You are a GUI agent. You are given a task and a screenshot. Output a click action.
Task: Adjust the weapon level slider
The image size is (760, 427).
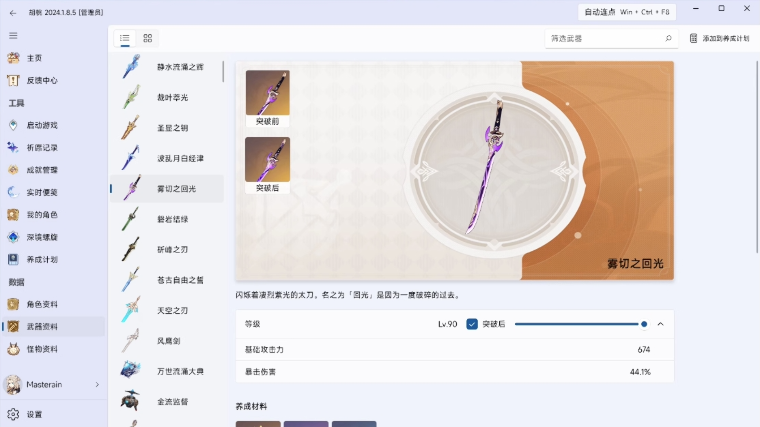580,324
